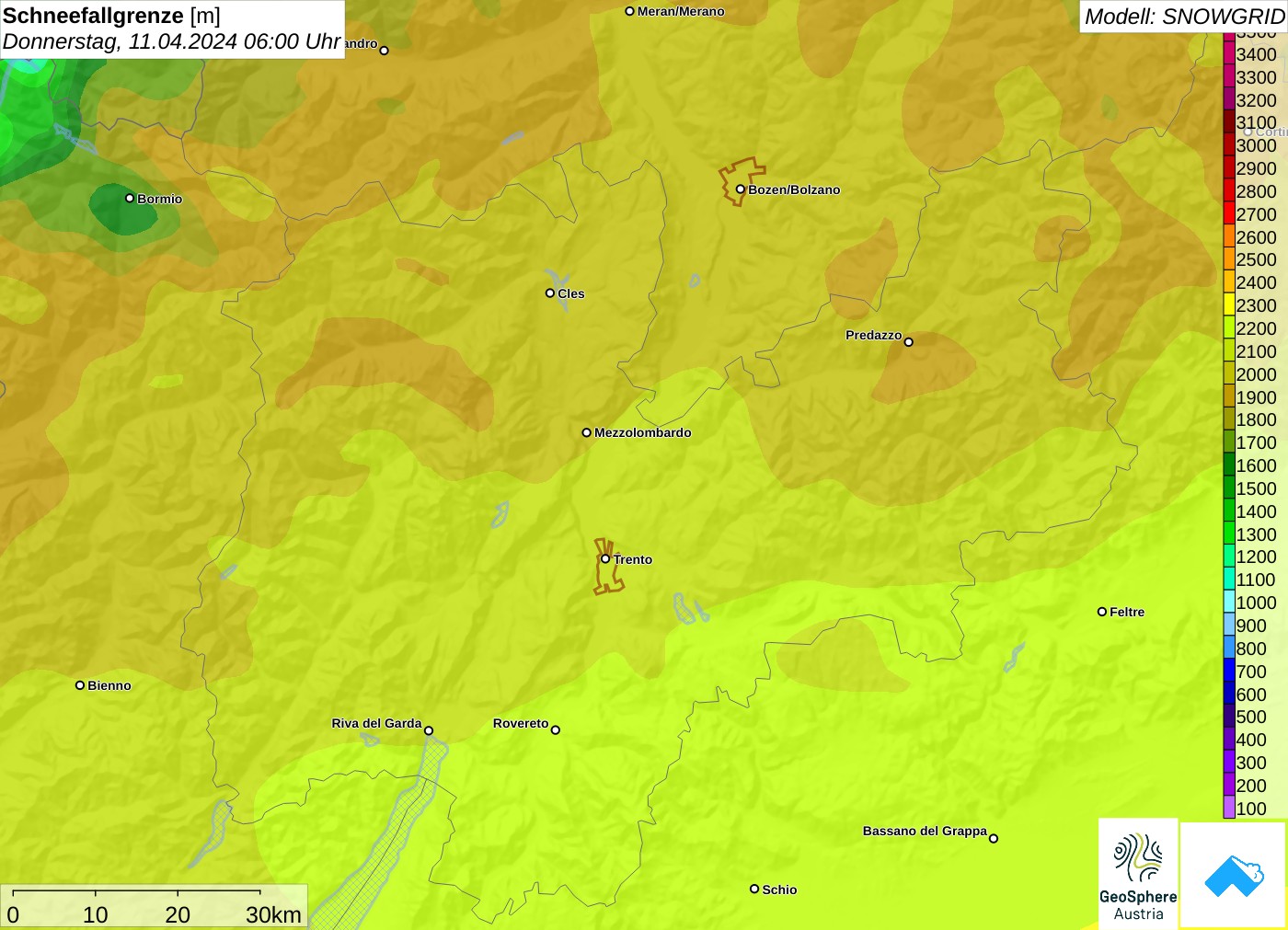The width and height of the screenshot is (1288, 930).
Task: Click the Schio location marker
Action: [754, 890]
